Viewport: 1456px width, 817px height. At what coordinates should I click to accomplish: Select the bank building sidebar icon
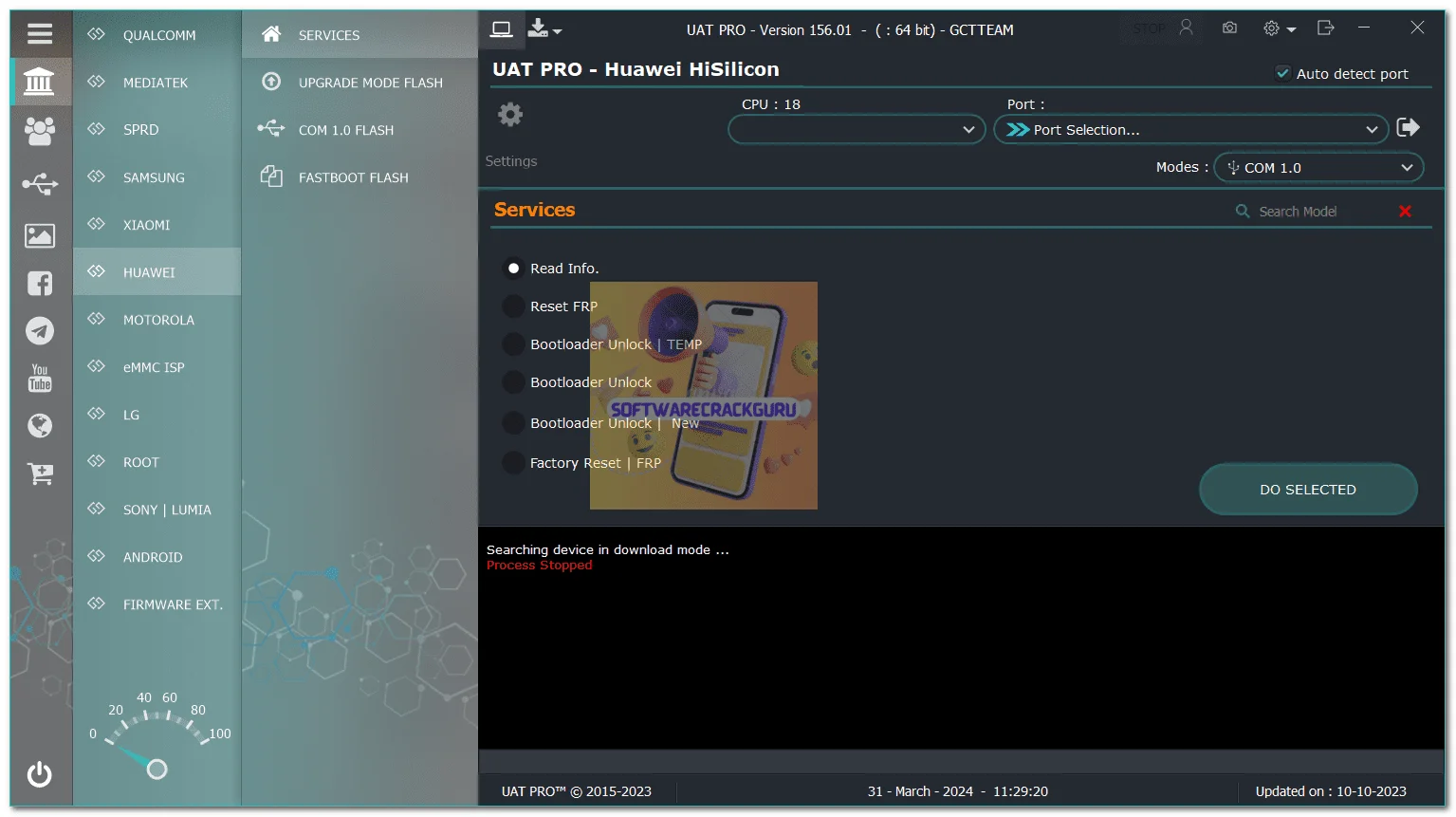pos(40,83)
